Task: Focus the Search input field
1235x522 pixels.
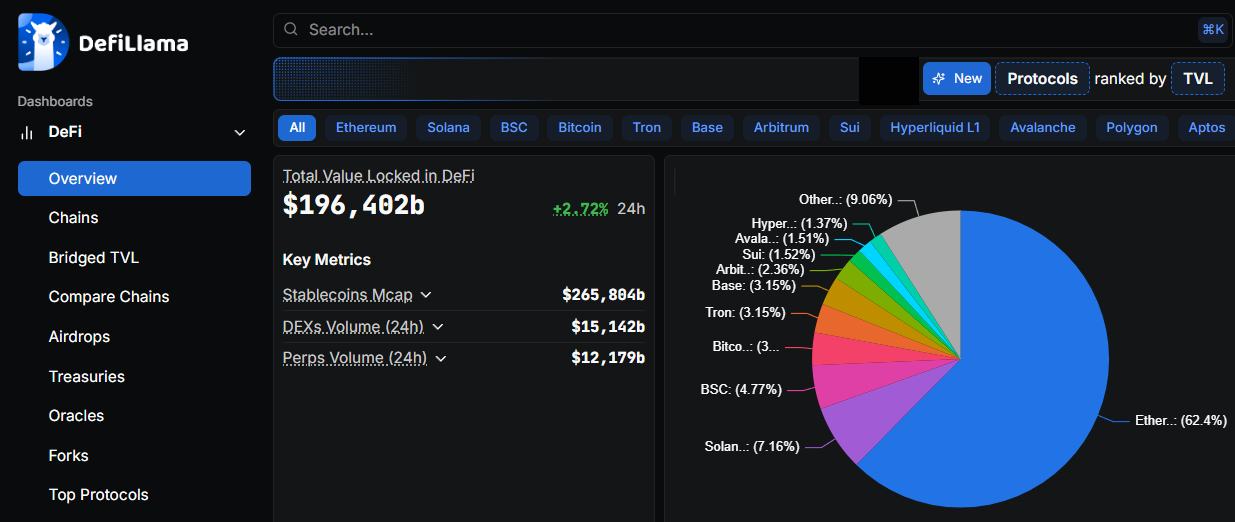Action: (740, 30)
